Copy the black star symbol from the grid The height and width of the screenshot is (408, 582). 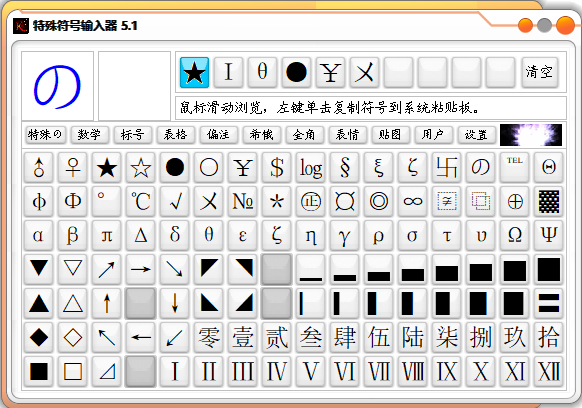107,168
